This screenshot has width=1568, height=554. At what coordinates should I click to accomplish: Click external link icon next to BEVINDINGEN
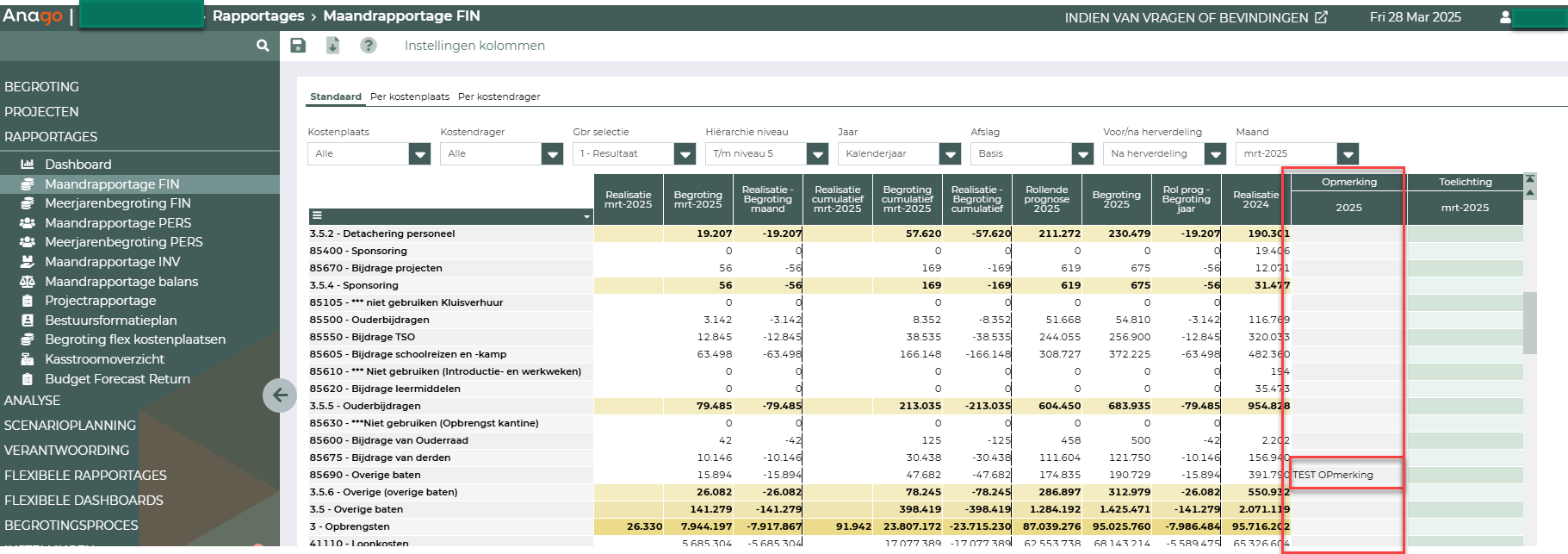[x=1321, y=17]
